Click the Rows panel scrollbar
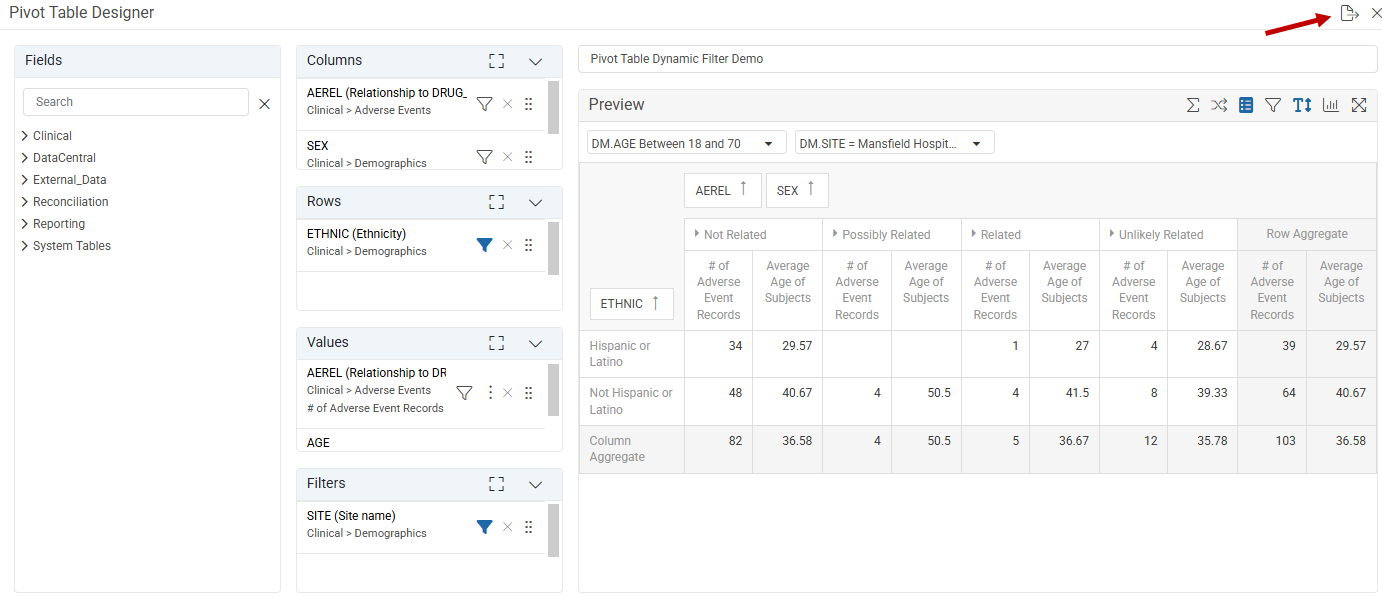 pos(553,248)
